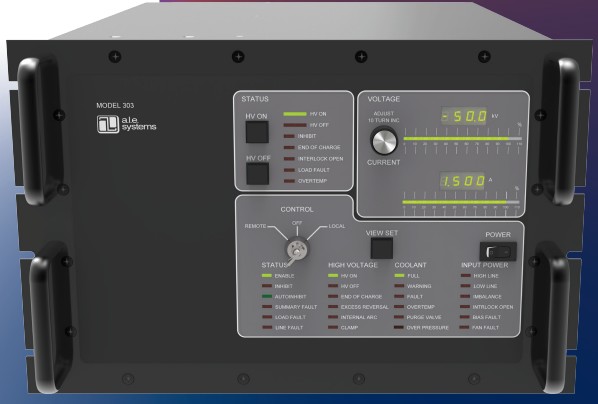Click the green HV ON status indicator
This screenshot has height=404, width=598.
pos(295,114)
